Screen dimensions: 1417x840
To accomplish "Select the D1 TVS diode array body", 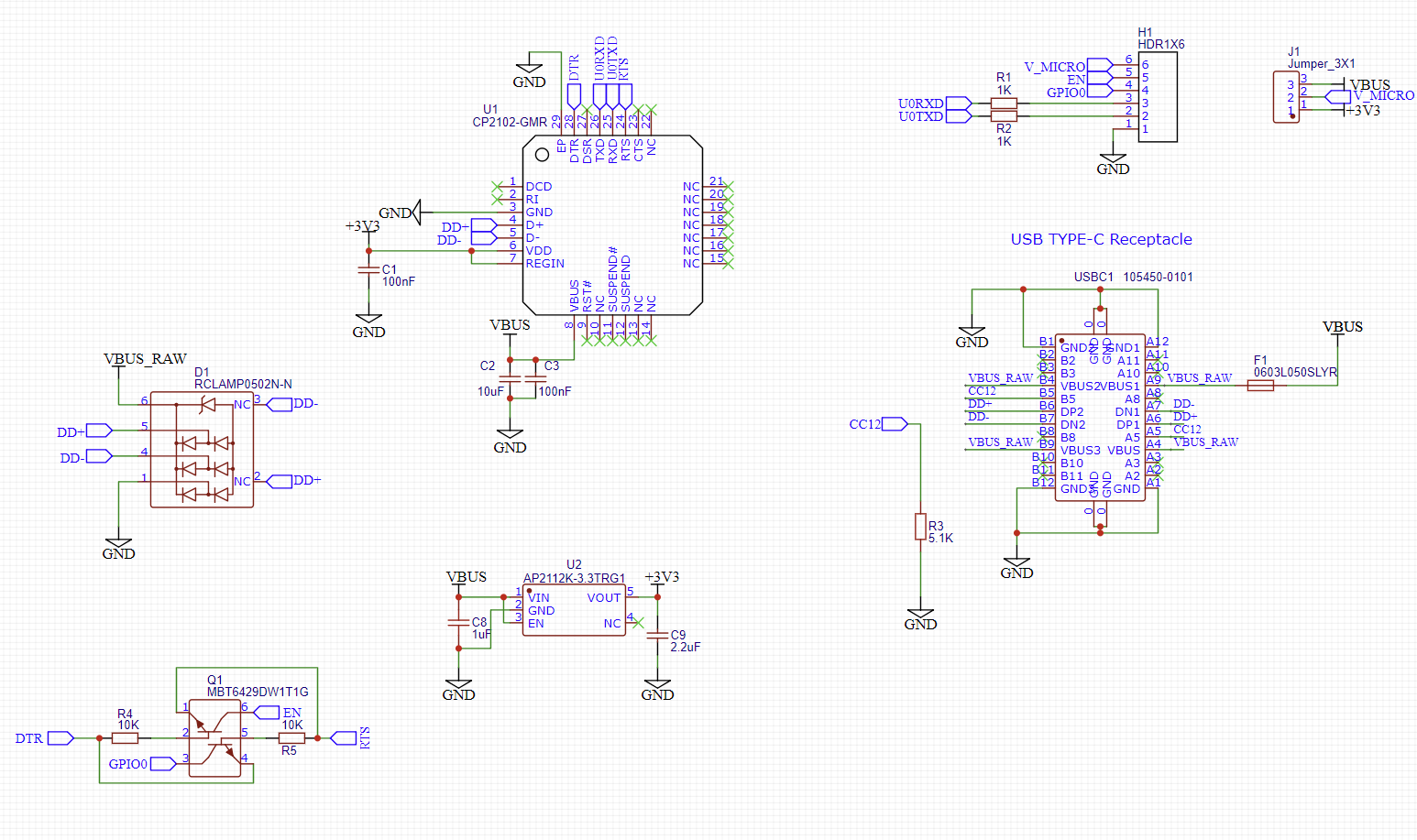I will (x=202, y=450).
